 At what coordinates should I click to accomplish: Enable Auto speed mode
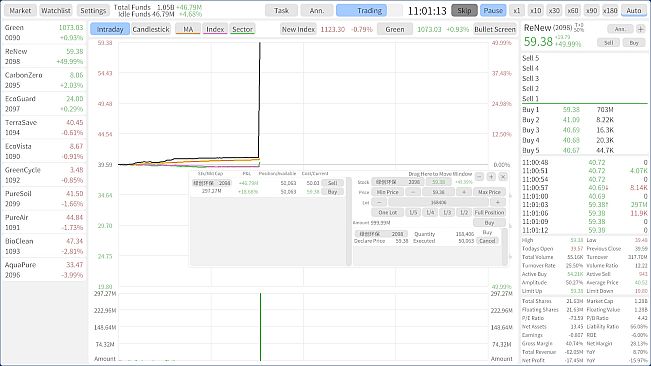click(634, 10)
